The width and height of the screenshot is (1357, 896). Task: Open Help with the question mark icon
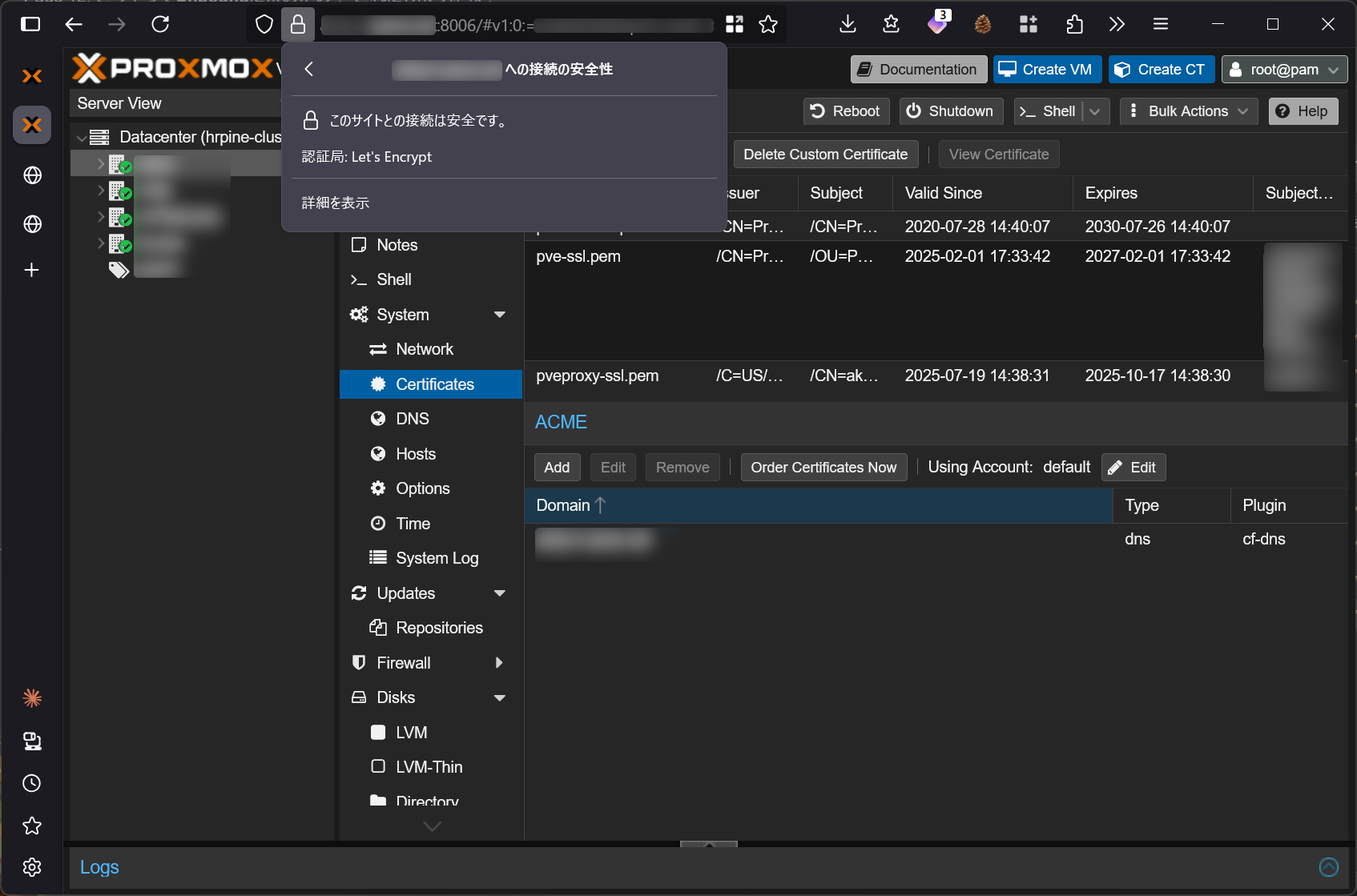pyautogui.click(x=1283, y=110)
